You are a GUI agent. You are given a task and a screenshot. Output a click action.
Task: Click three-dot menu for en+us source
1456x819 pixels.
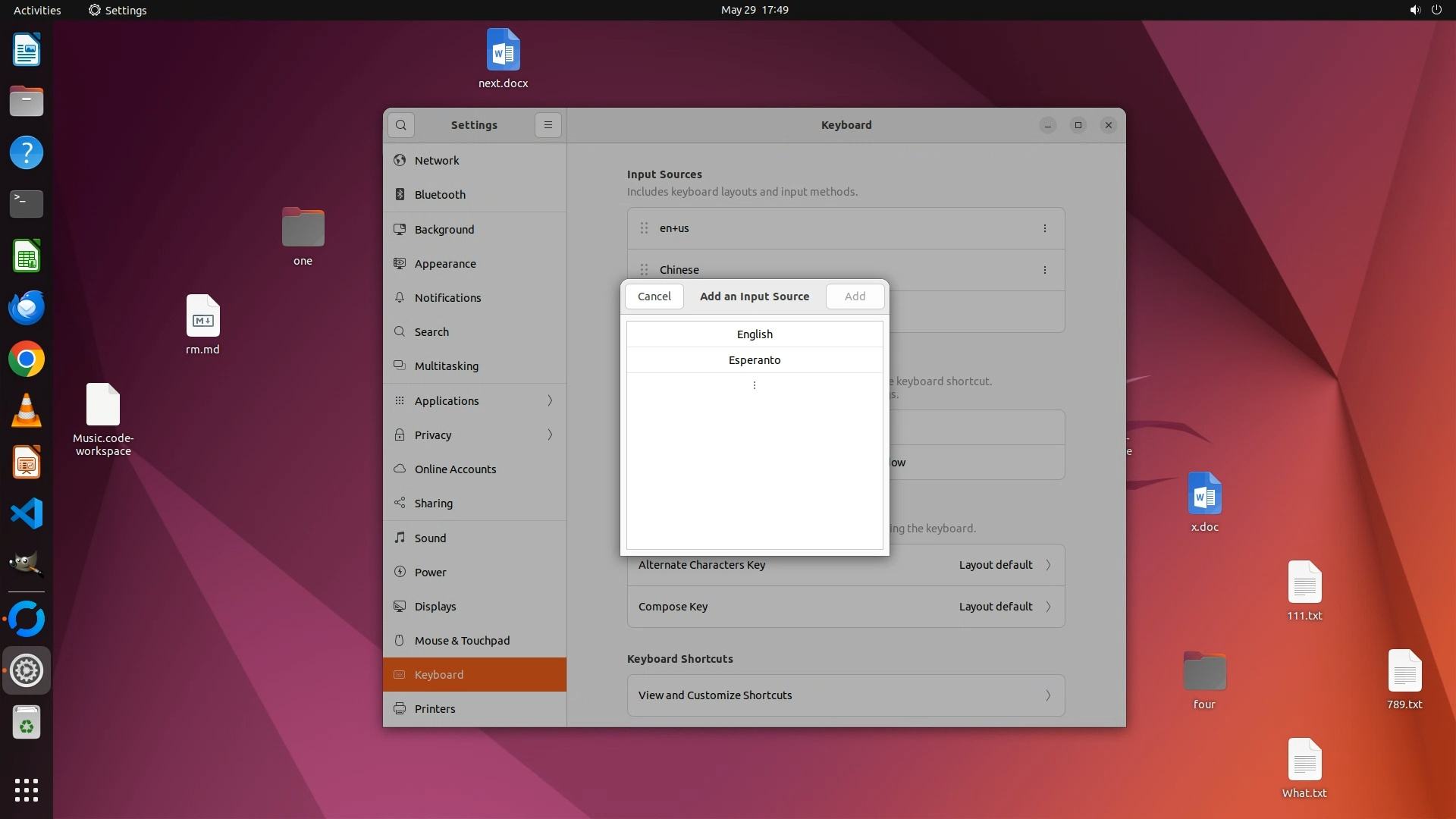pos(1044,228)
